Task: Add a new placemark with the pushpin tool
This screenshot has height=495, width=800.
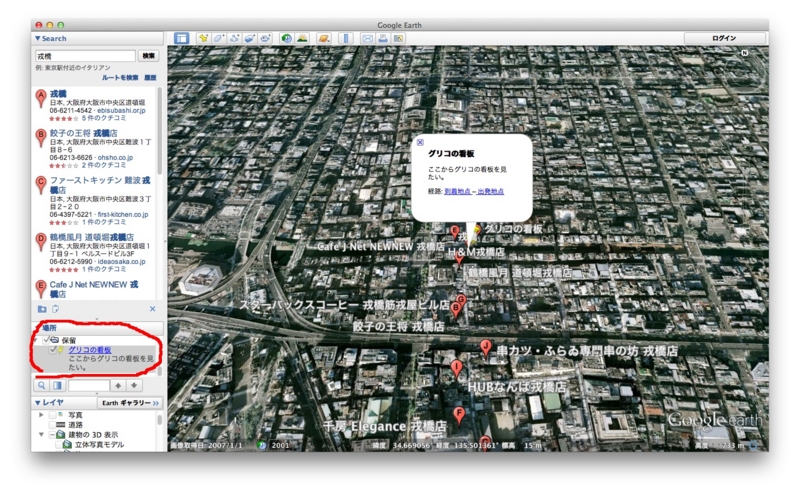Action: (x=203, y=38)
